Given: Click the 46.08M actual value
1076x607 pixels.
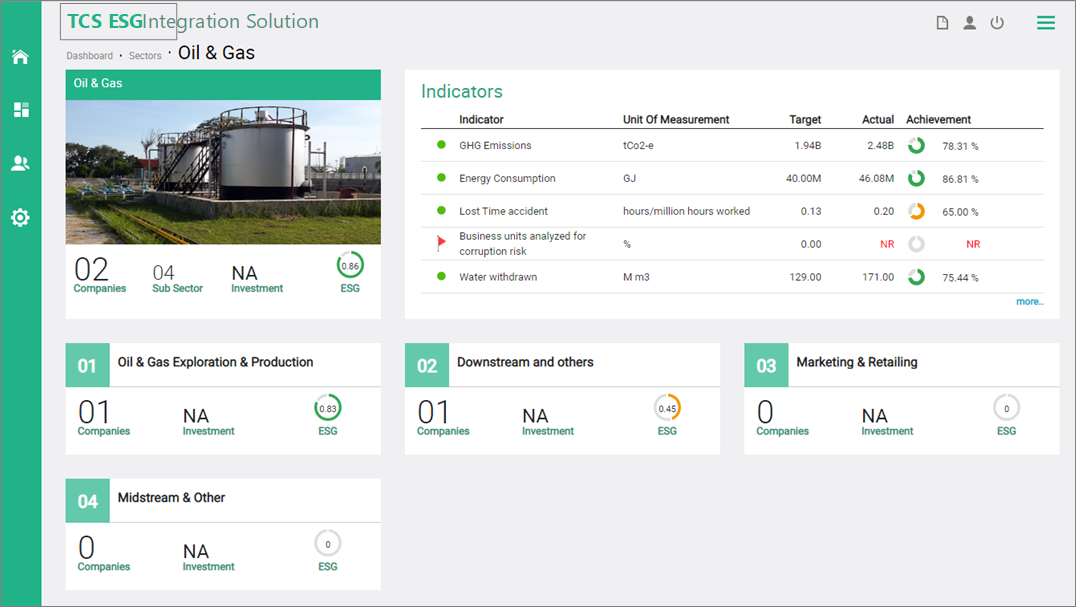Looking at the screenshot, I should click(x=876, y=178).
